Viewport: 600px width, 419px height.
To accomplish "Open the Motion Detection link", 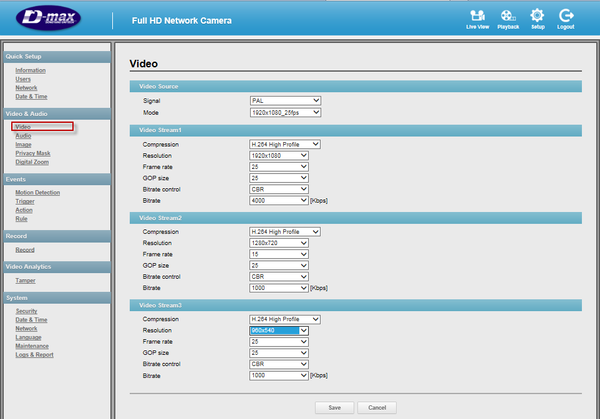I will point(38,192).
